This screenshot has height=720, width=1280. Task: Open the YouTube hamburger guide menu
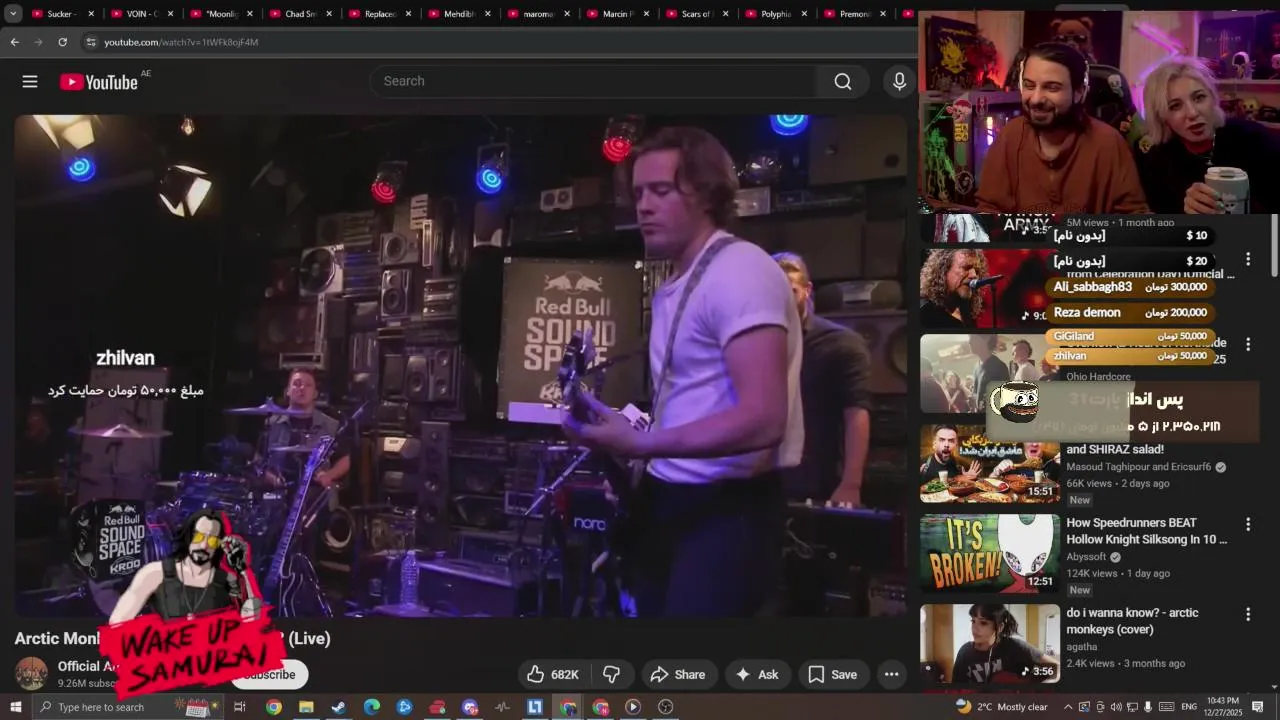click(x=30, y=82)
